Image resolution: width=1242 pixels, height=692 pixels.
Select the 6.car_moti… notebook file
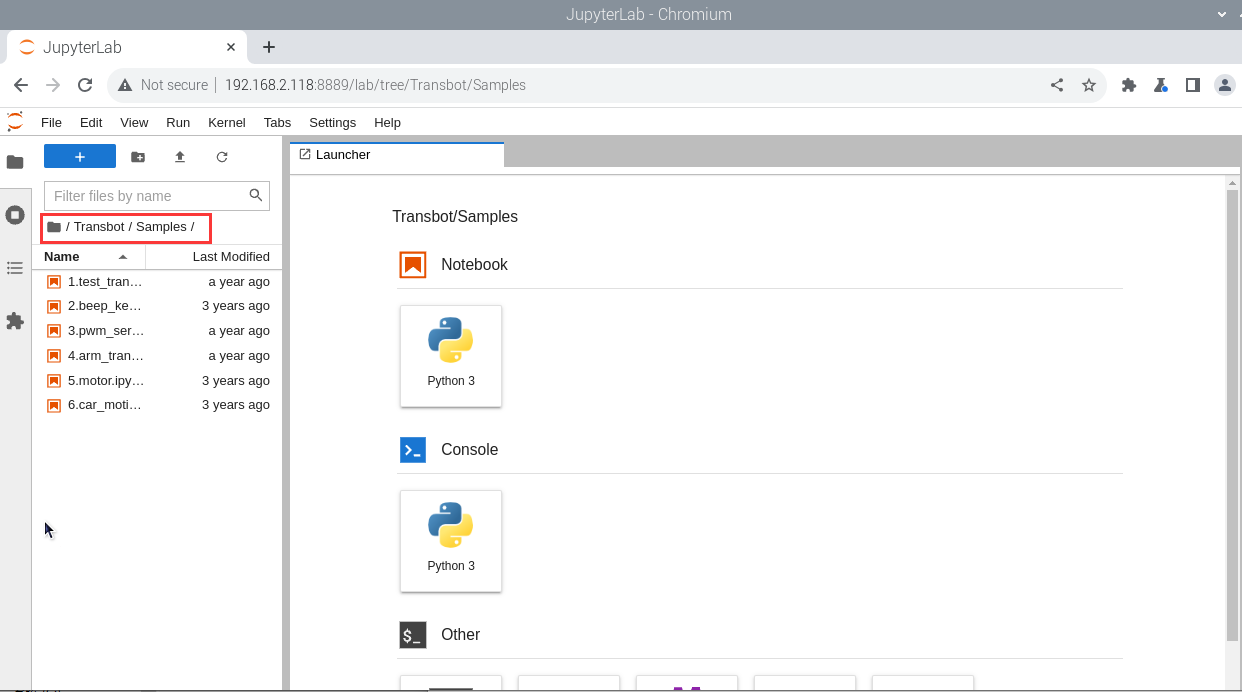click(x=157, y=405)
